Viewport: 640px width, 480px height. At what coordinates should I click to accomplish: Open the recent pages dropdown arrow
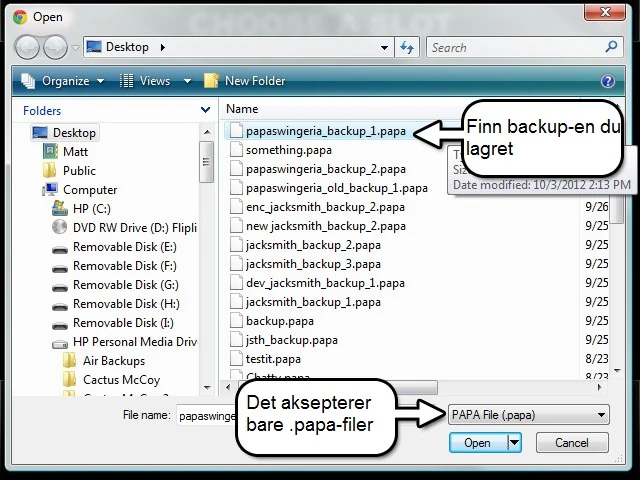click(75, 48)
